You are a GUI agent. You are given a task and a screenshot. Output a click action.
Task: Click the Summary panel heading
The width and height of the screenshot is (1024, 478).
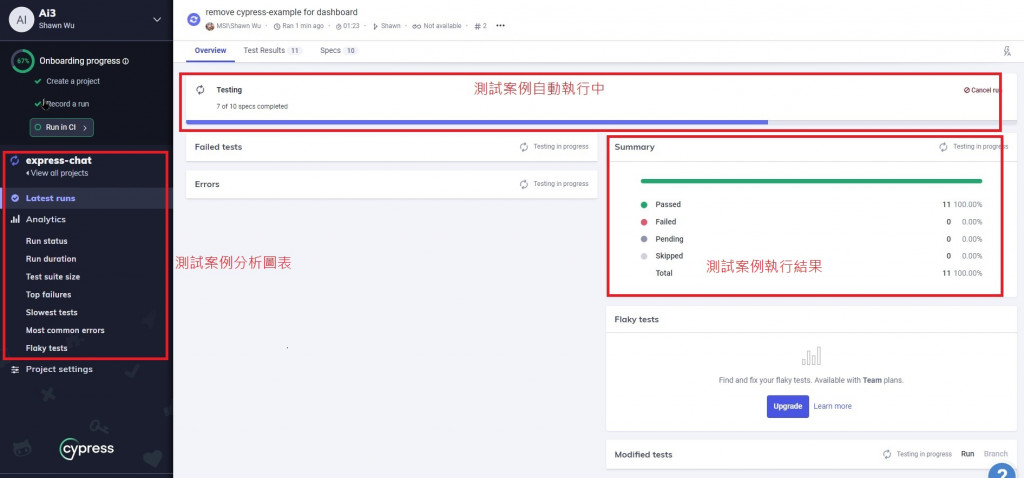point(634,147)
